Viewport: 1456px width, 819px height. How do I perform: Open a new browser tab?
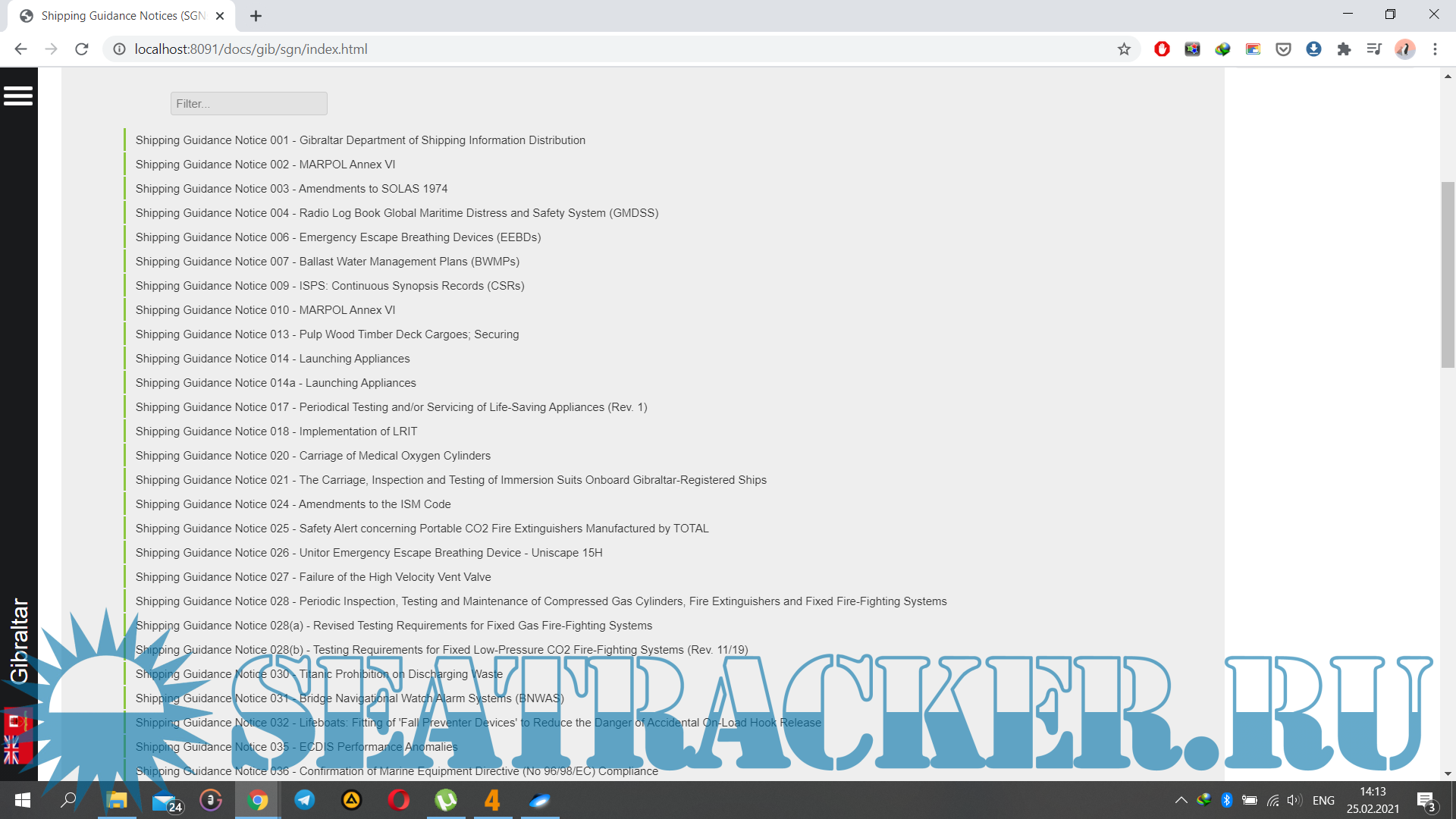tap(256, 16)
